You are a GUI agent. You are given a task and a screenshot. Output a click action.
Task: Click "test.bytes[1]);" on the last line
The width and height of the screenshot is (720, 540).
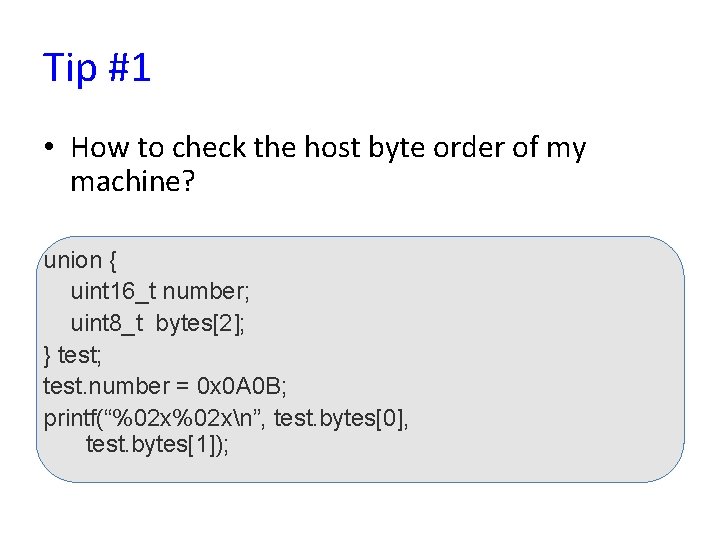click(158, 446)
